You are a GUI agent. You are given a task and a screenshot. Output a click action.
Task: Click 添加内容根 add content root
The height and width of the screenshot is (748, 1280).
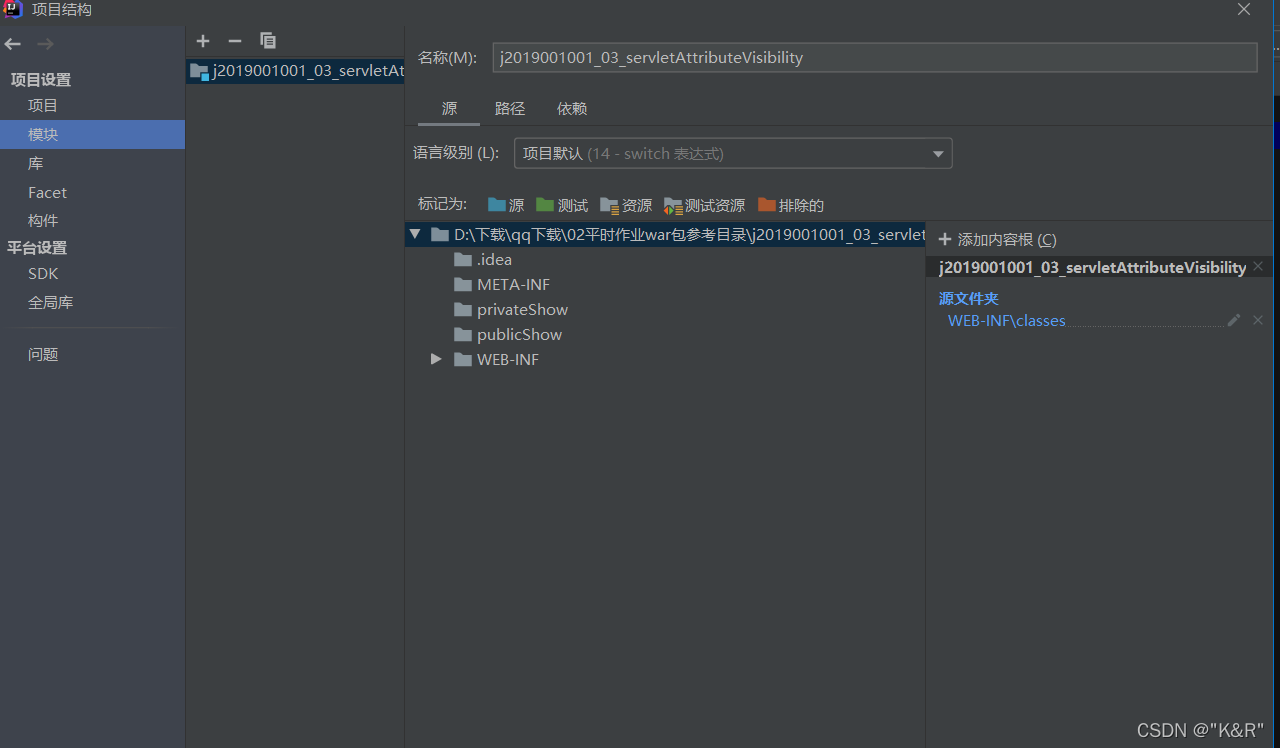pyautogui.click(x=997, y=240)
